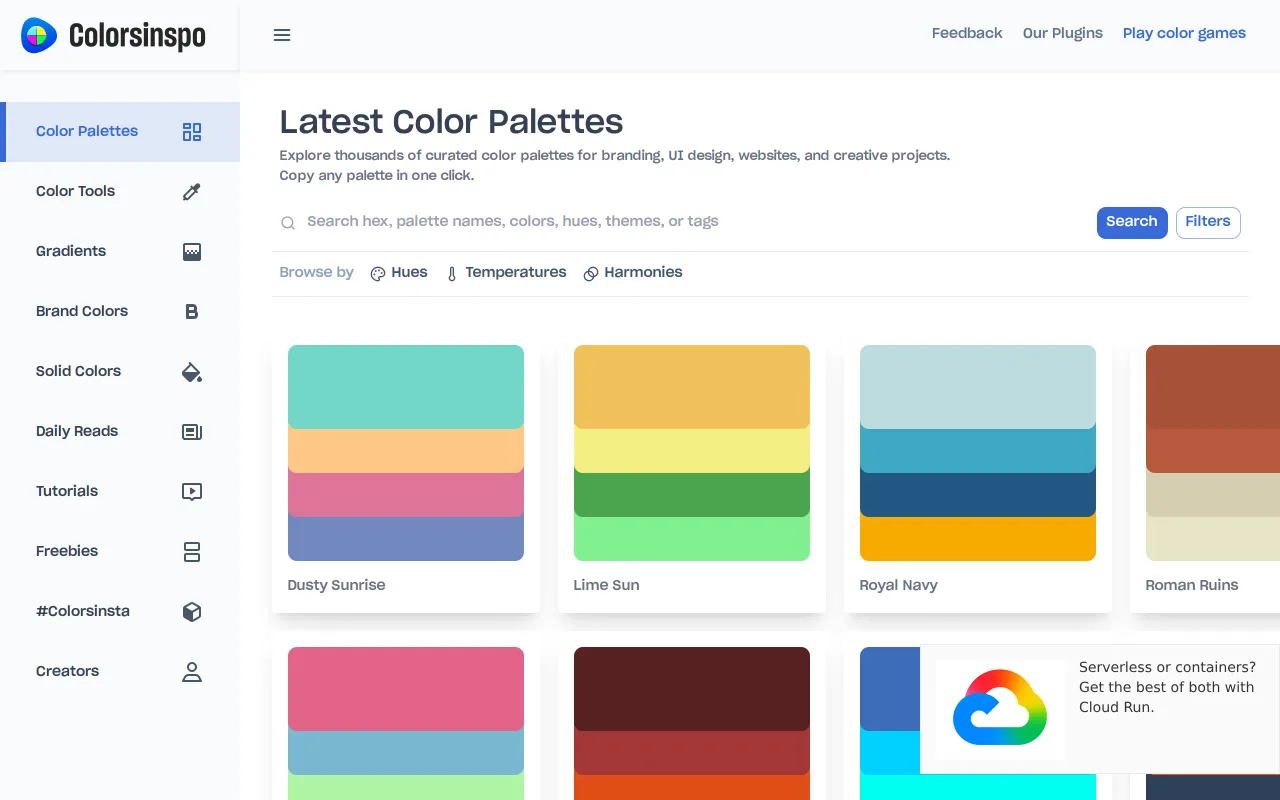Select teal swatch in Dusty Sunrise palette
This screenshot has width=1280, height=800.
tap(406, 385)
